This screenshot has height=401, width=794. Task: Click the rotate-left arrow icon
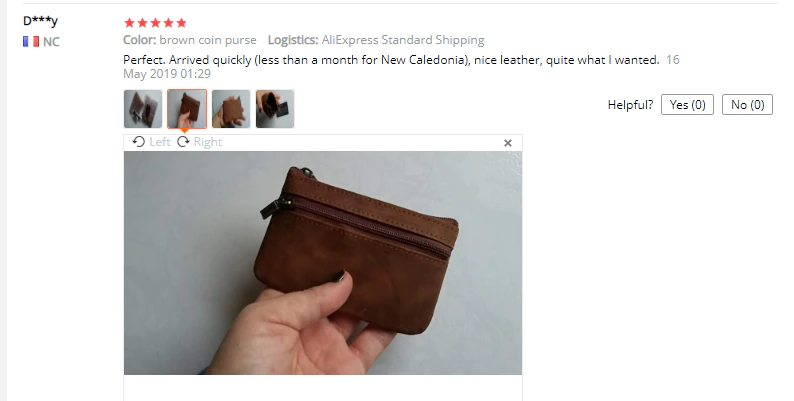138,142
